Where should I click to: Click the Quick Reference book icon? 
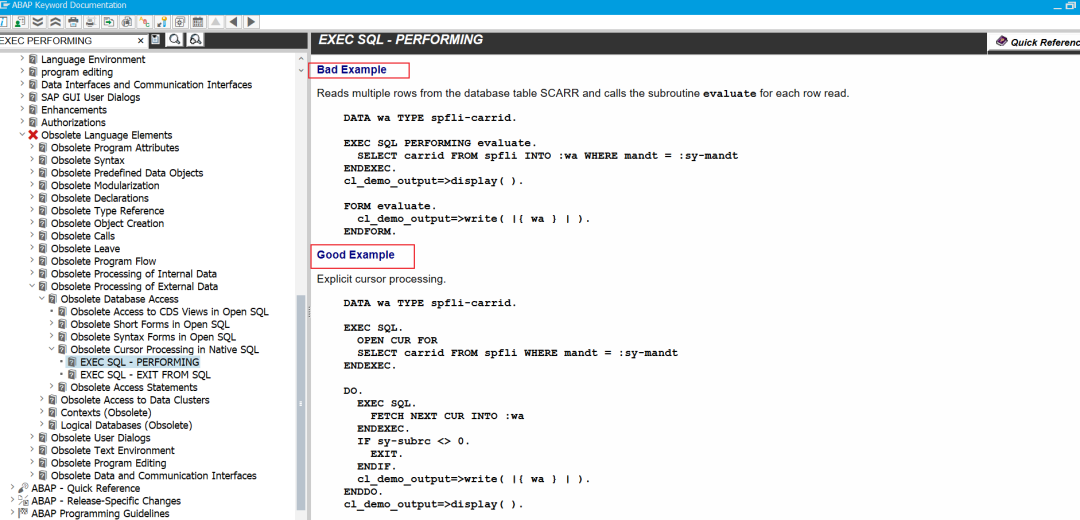tap(1001, 42)
